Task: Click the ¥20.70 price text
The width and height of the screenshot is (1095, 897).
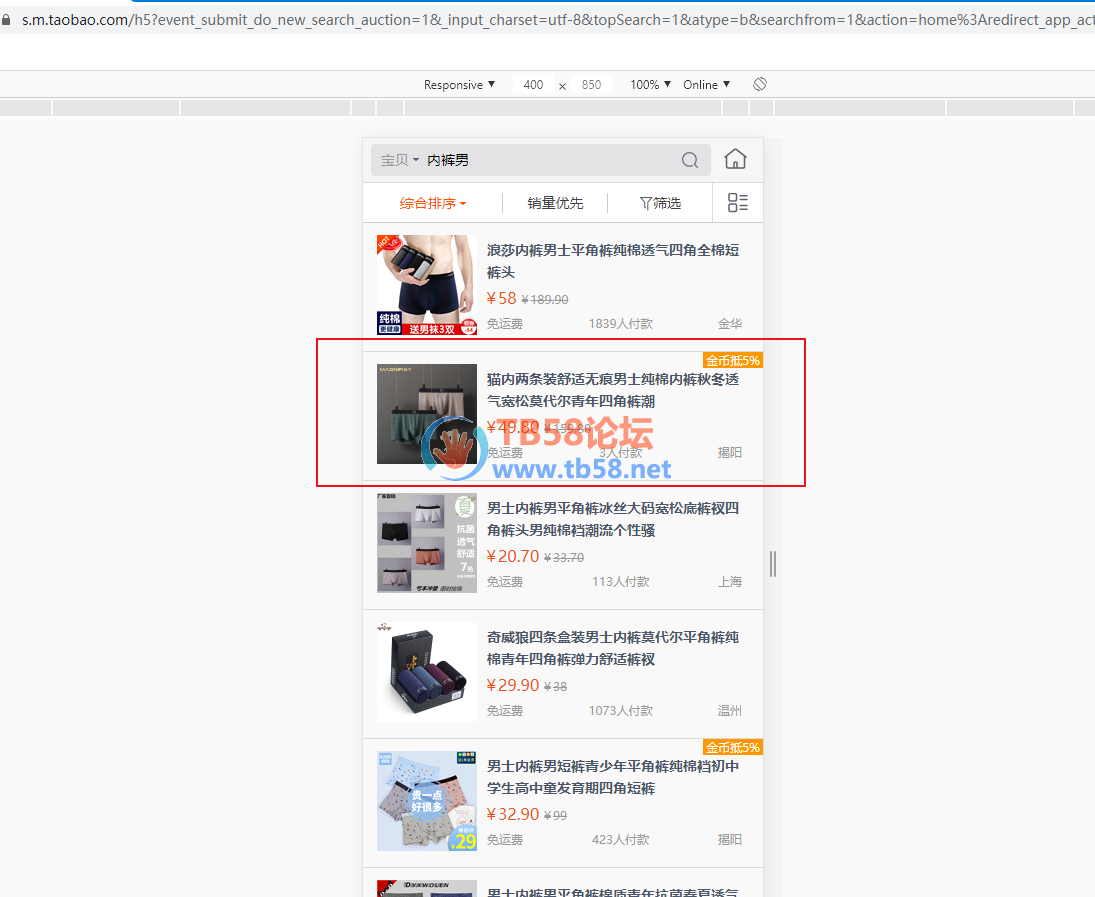Action: (513, 556)
